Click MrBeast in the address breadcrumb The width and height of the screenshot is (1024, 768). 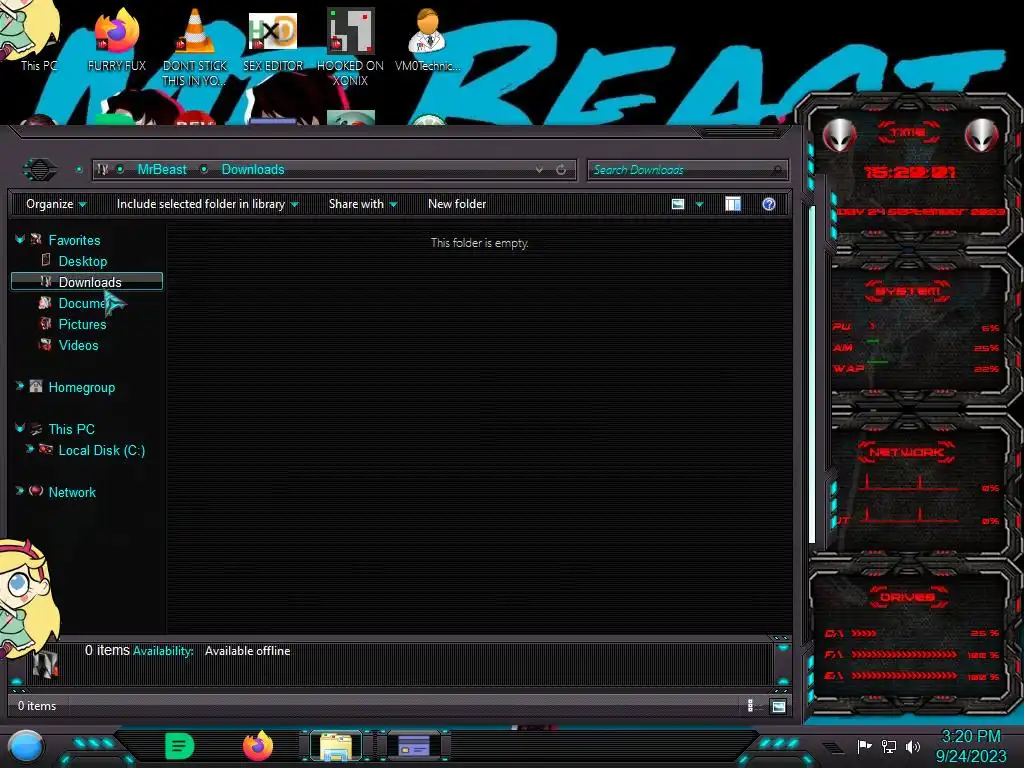pos(162,170)
